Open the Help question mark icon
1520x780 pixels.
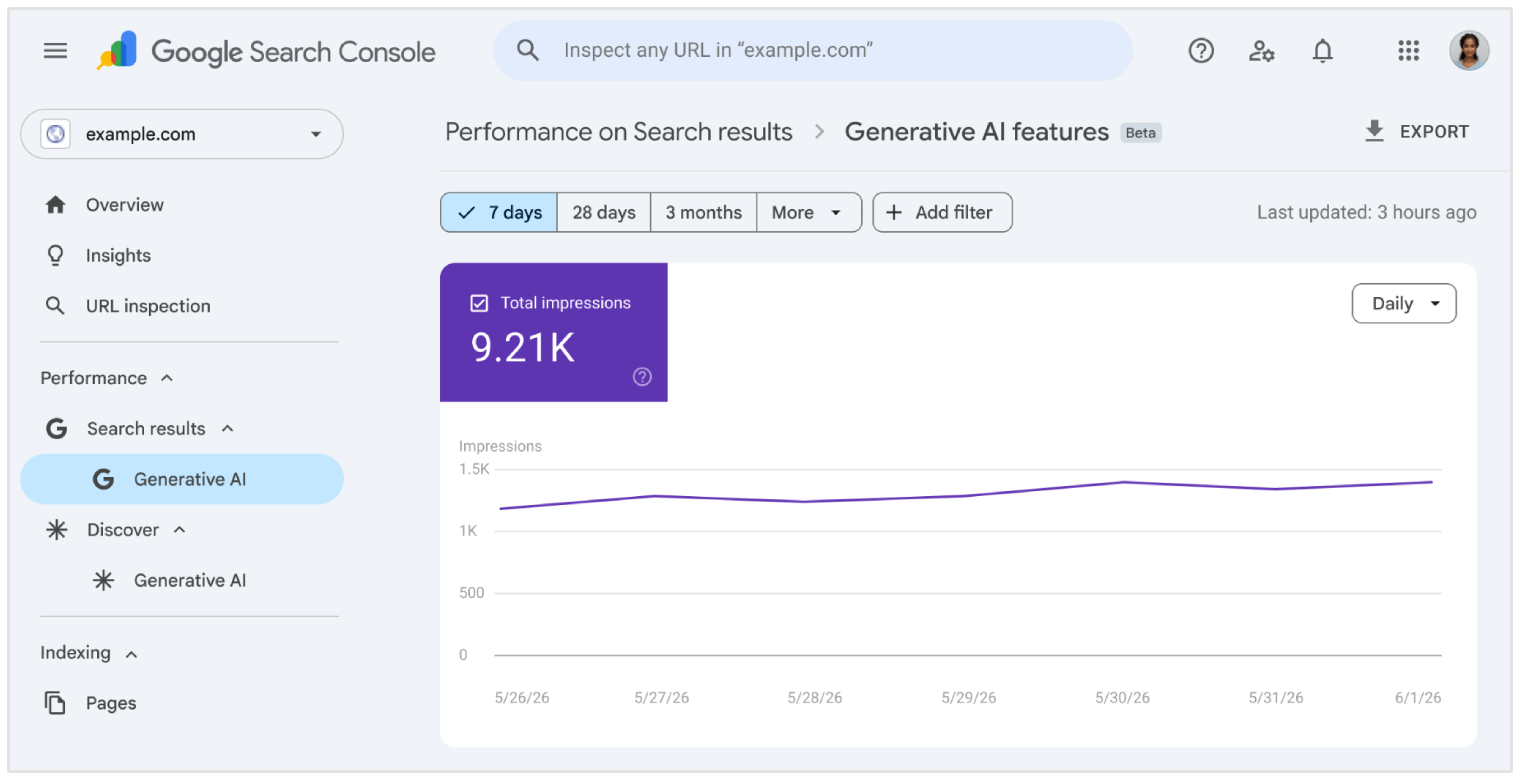1201,51
